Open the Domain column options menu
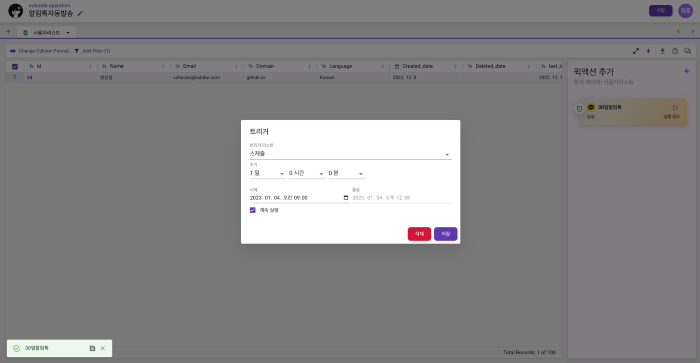The width and height of the screenshot is (700, 363). click(309, 67)
